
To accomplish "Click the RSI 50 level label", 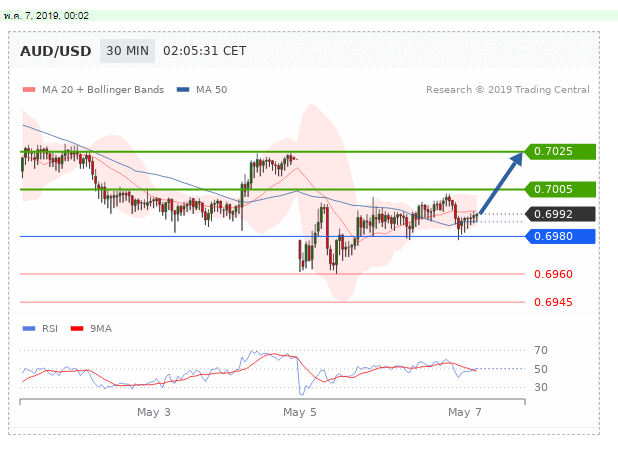I will click(x=541, y=369).
